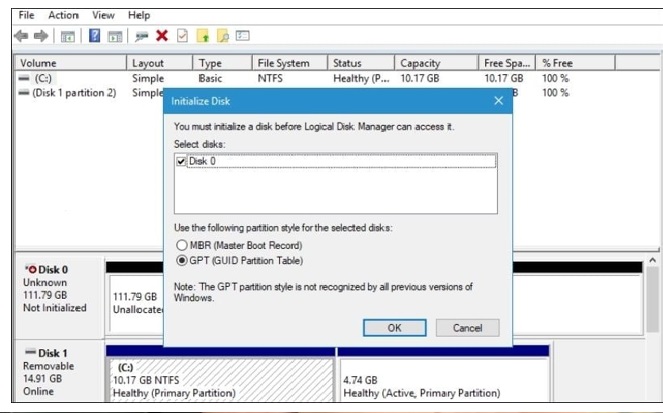Select MBR (Master Boot Record) option
663x413 pixels.
tap(181, 245)
